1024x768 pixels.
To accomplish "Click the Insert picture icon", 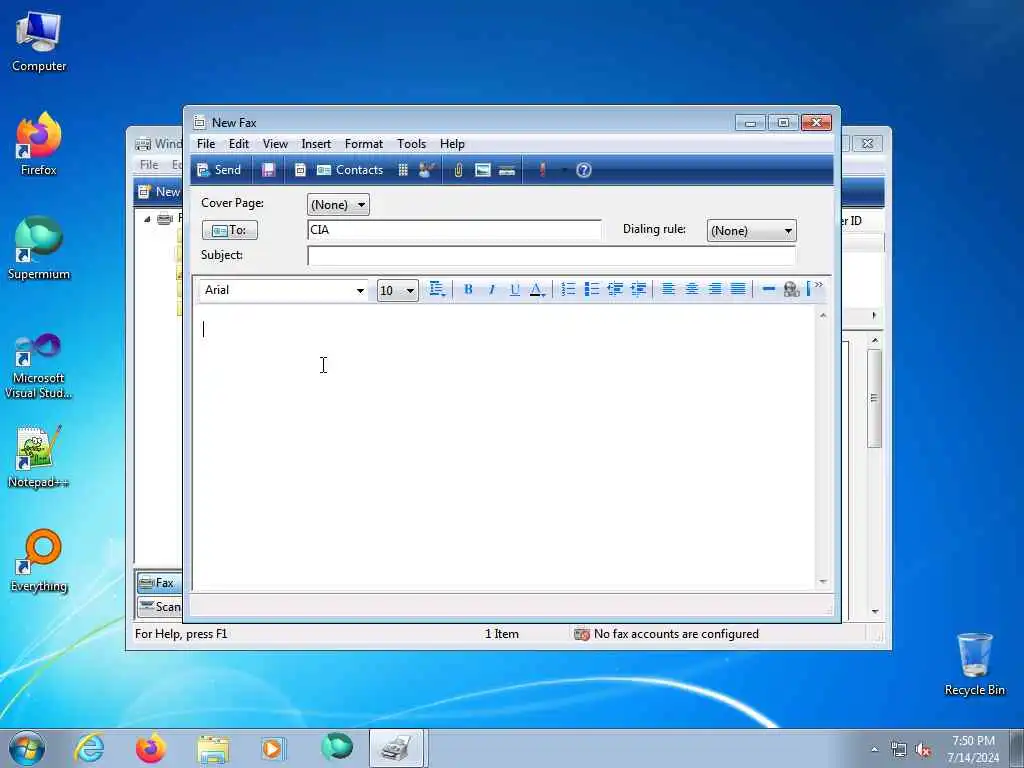I will [x=483, y=170].
